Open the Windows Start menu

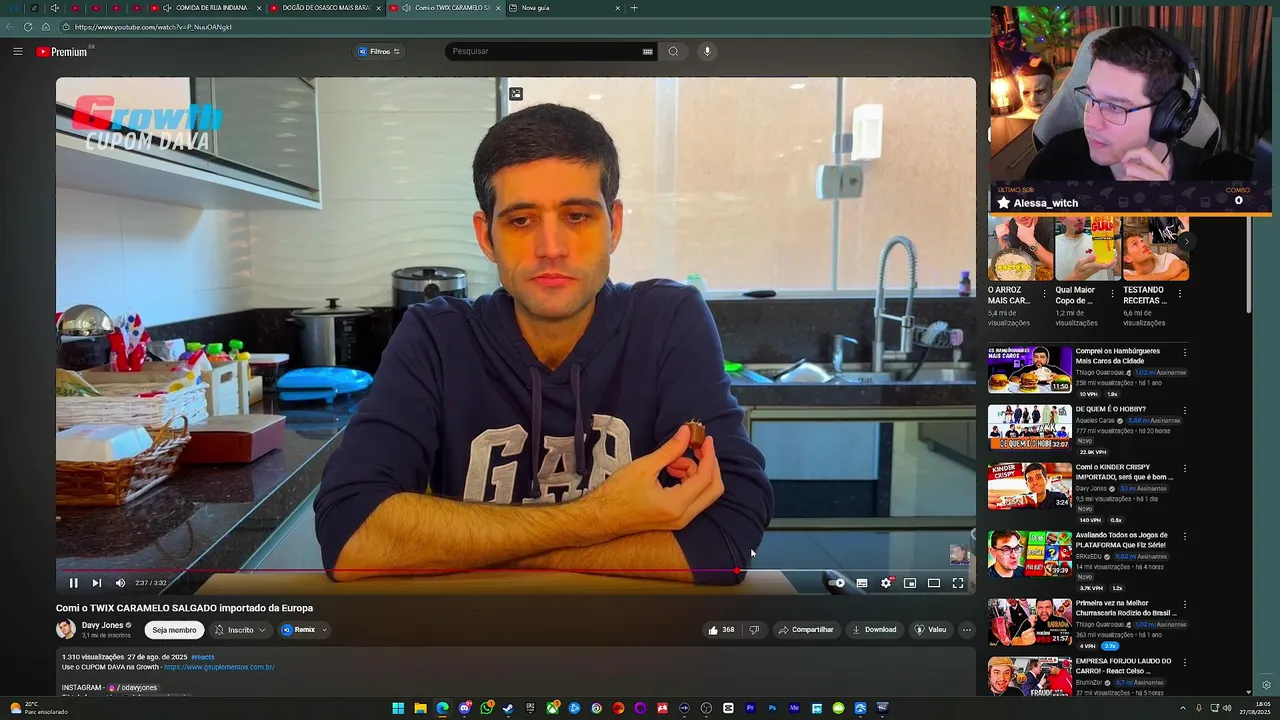398,708
